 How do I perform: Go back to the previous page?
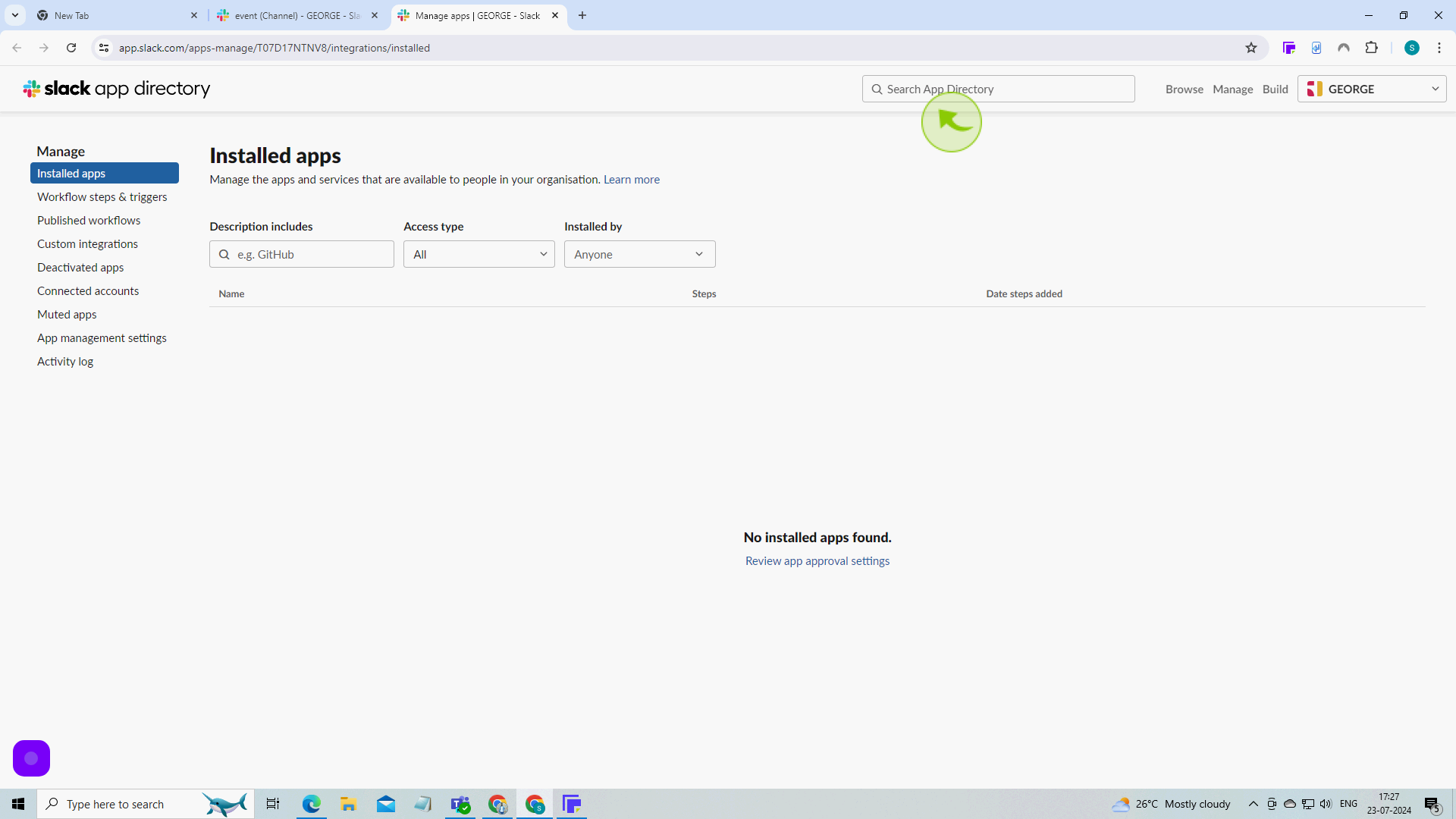pyautogui.click(x=17, y=48)
